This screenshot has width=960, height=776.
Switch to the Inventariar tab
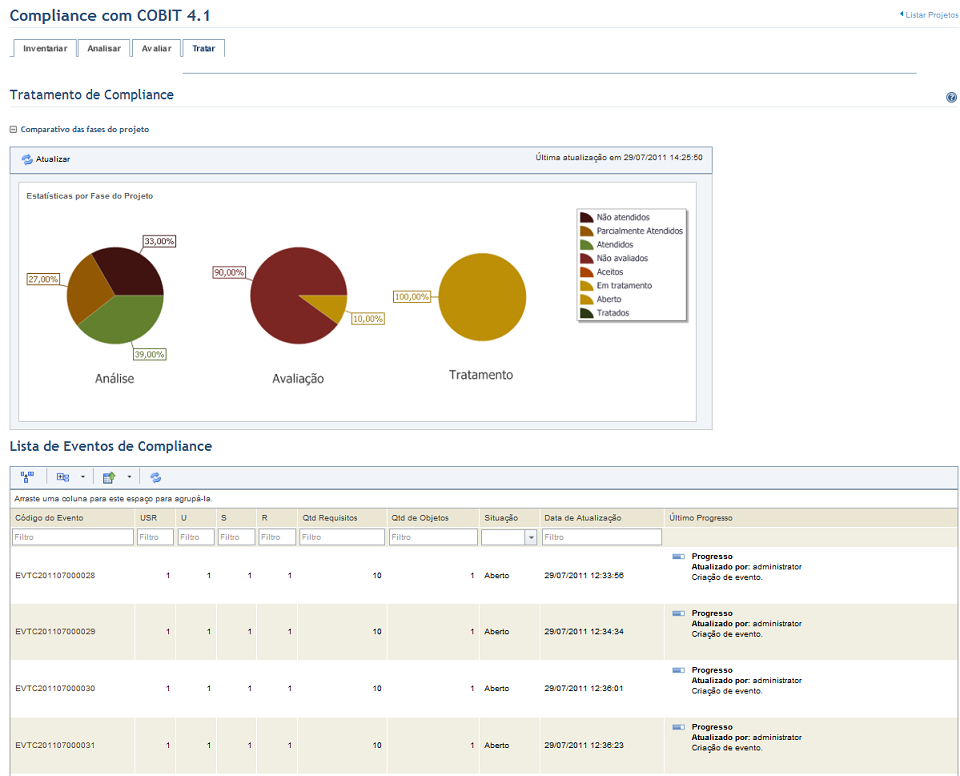click(x=45, y=48)
